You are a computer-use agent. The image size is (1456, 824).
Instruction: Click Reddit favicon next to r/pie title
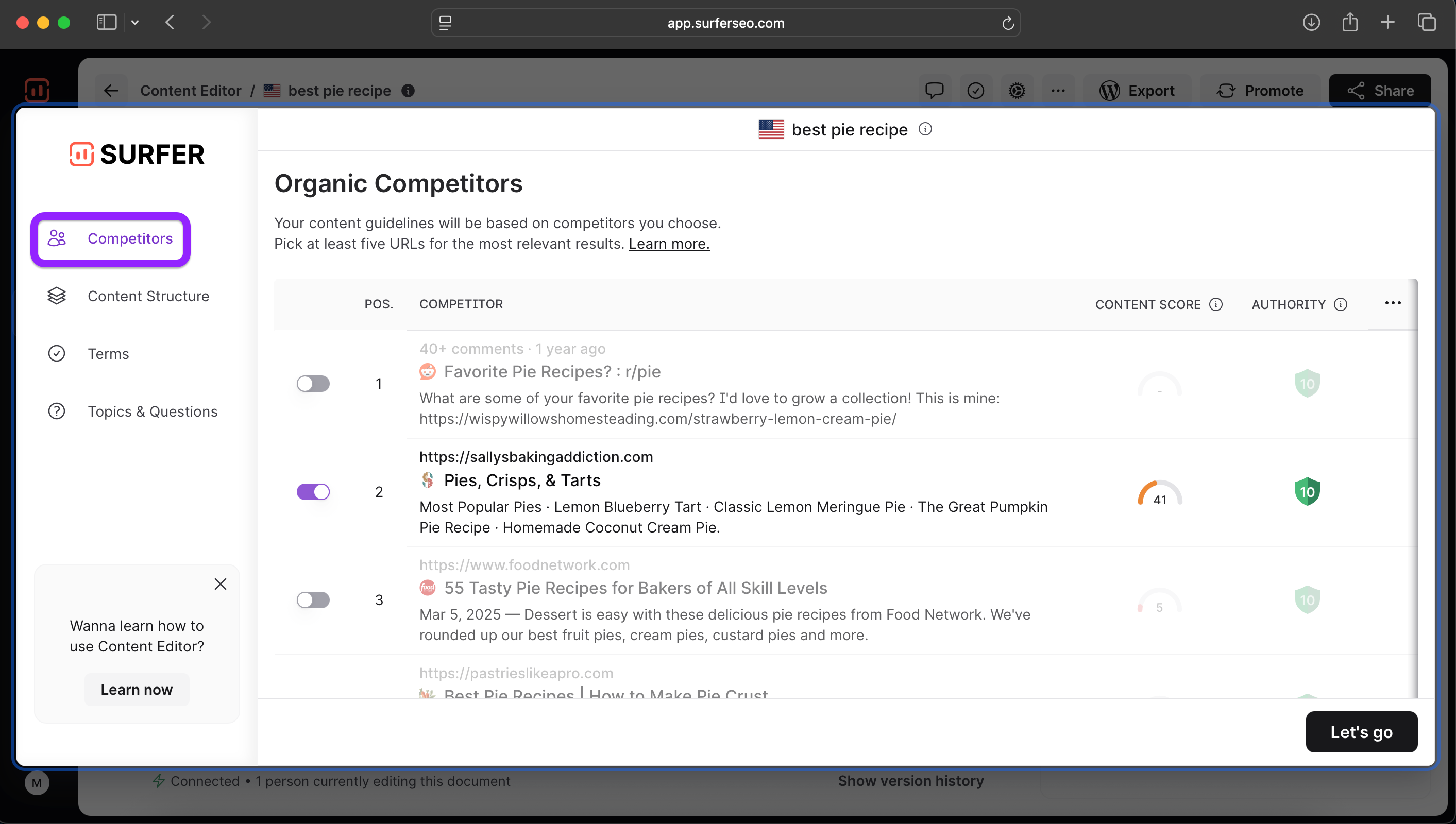[428, 372]
